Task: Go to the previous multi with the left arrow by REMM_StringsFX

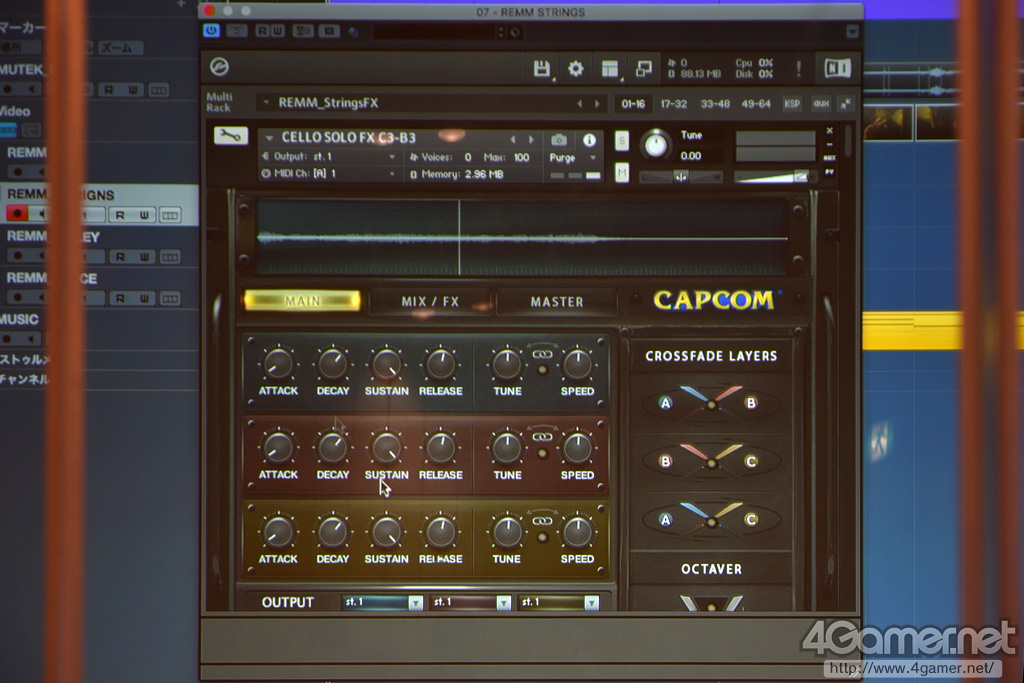Action: [579, 104]
